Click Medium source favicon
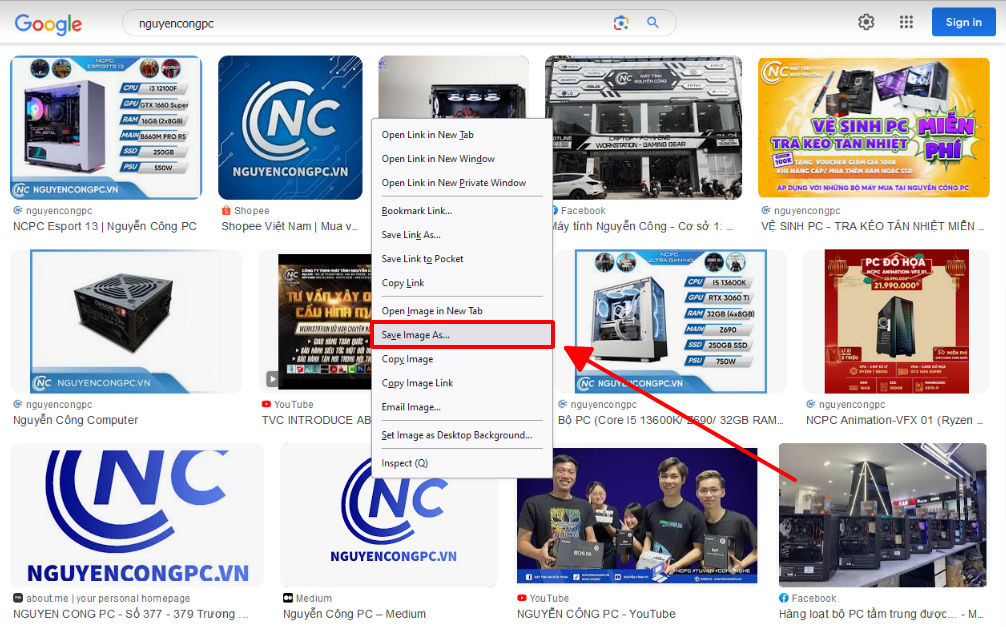 [288, 598]
